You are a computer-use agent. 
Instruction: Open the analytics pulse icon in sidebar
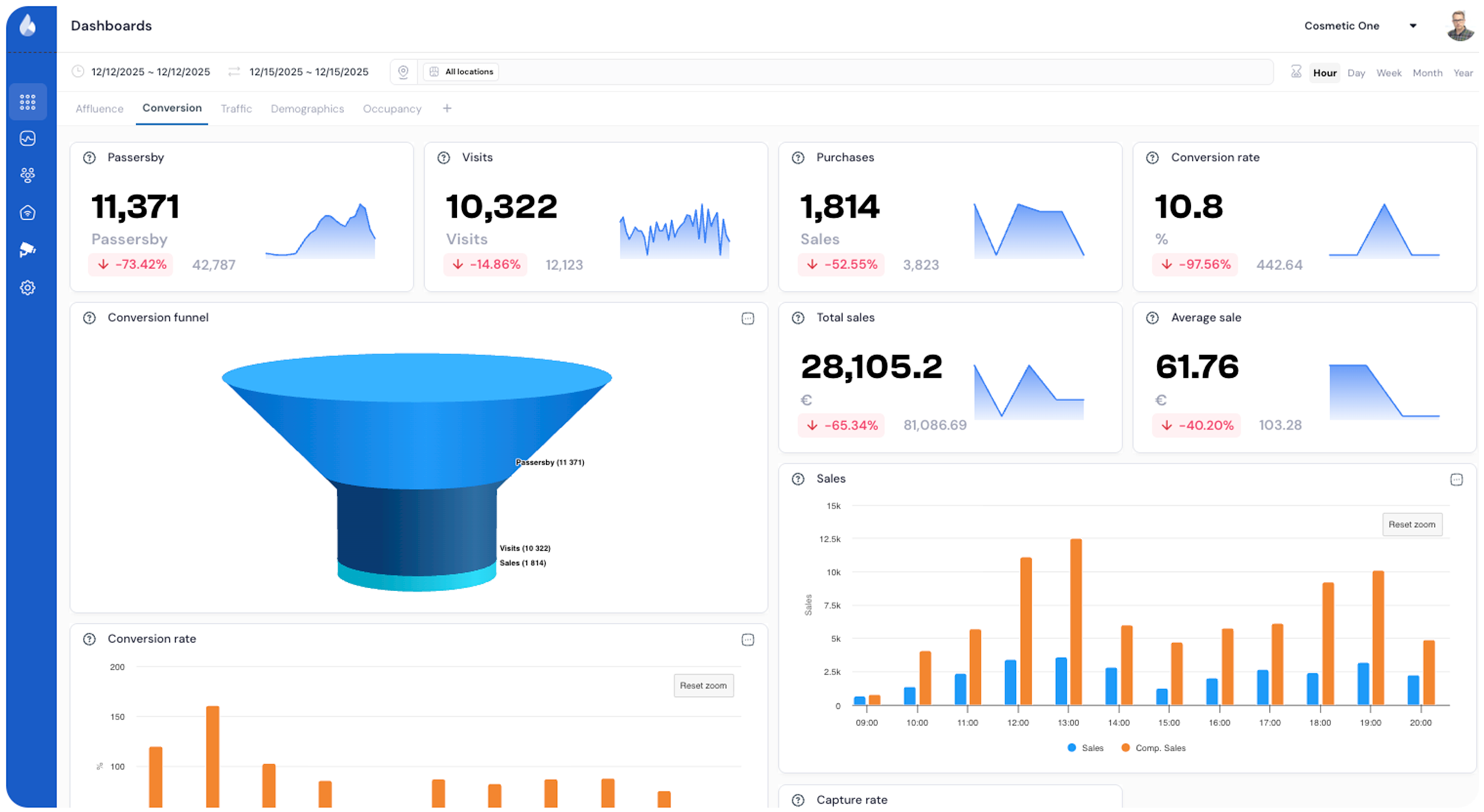[x=27, y=138]
